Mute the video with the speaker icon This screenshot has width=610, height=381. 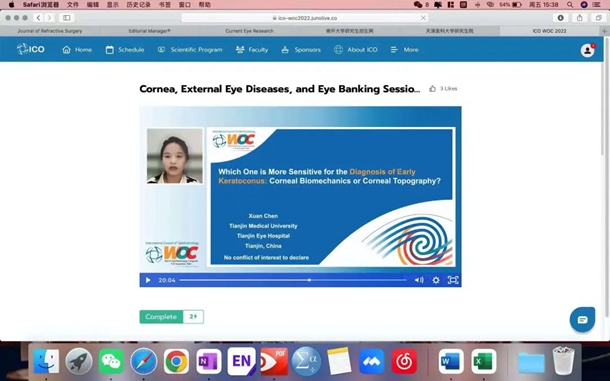click(419, 280)
